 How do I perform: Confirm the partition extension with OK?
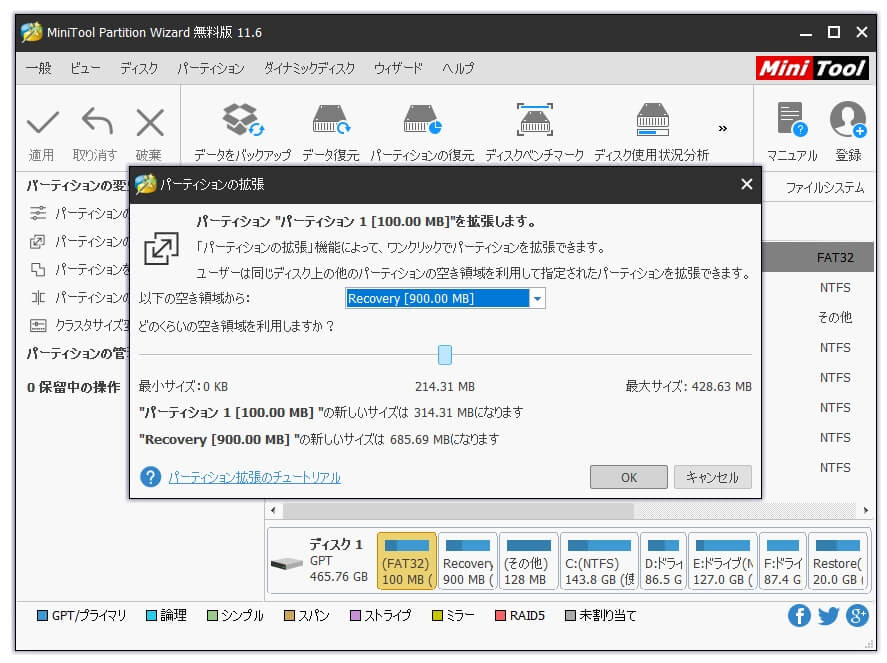click(x=629, y=477)
